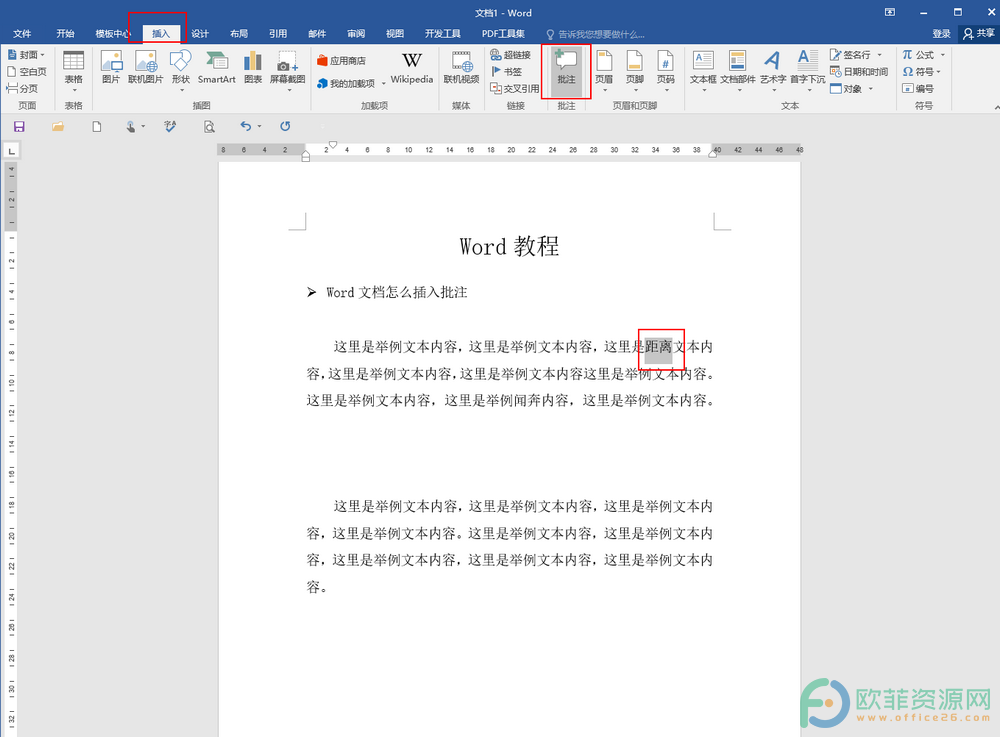This screenshot has height=737, width=1000.
Task: Switch to the References (引用) tab
Action: tap(277, 33)
